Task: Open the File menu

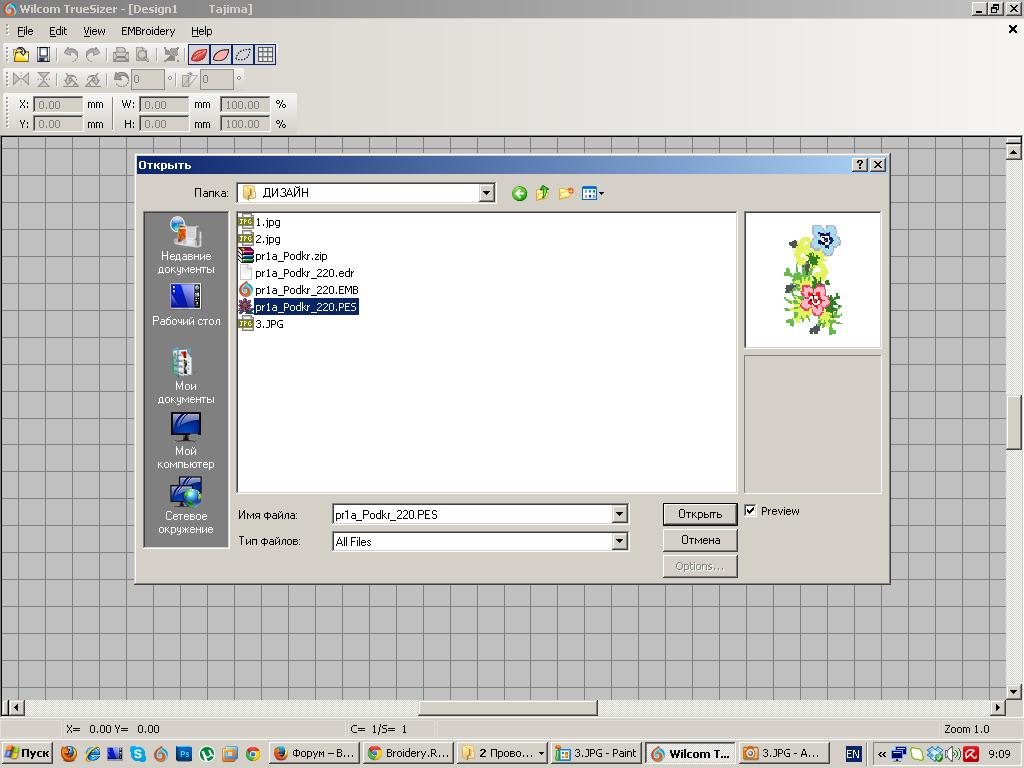Action: tap(25, 31)
